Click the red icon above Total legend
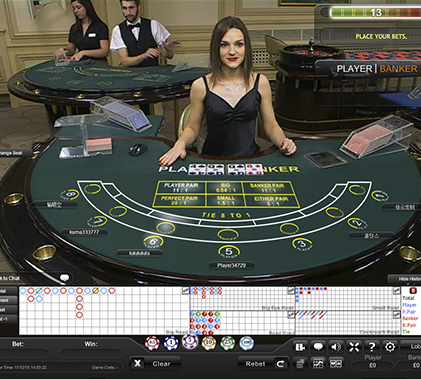This screenshot has height=379, width=421. [413, 290]
